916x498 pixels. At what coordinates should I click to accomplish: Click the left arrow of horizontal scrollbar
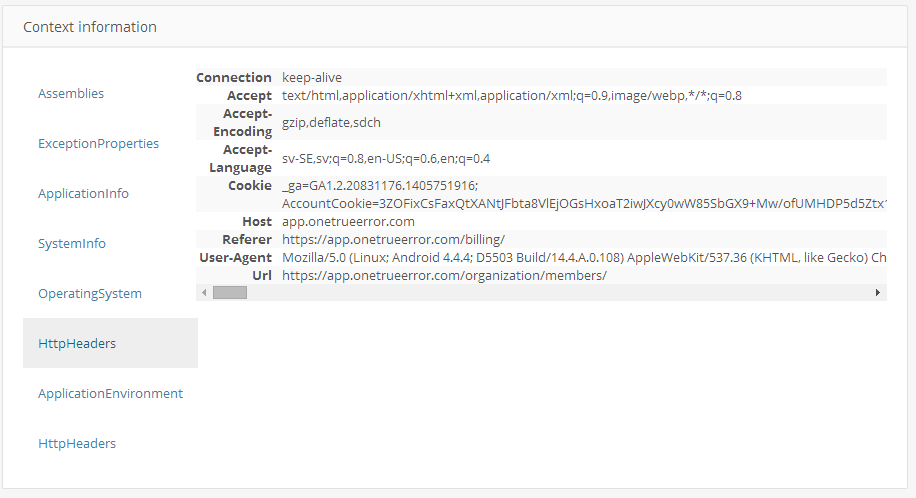click(x=204, y=293)
